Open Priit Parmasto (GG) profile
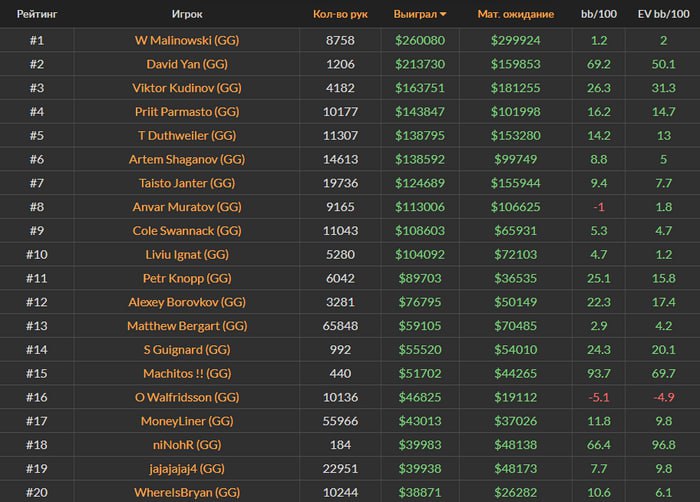The width and height of the screenshot is (700, 502). click(187, 112)
